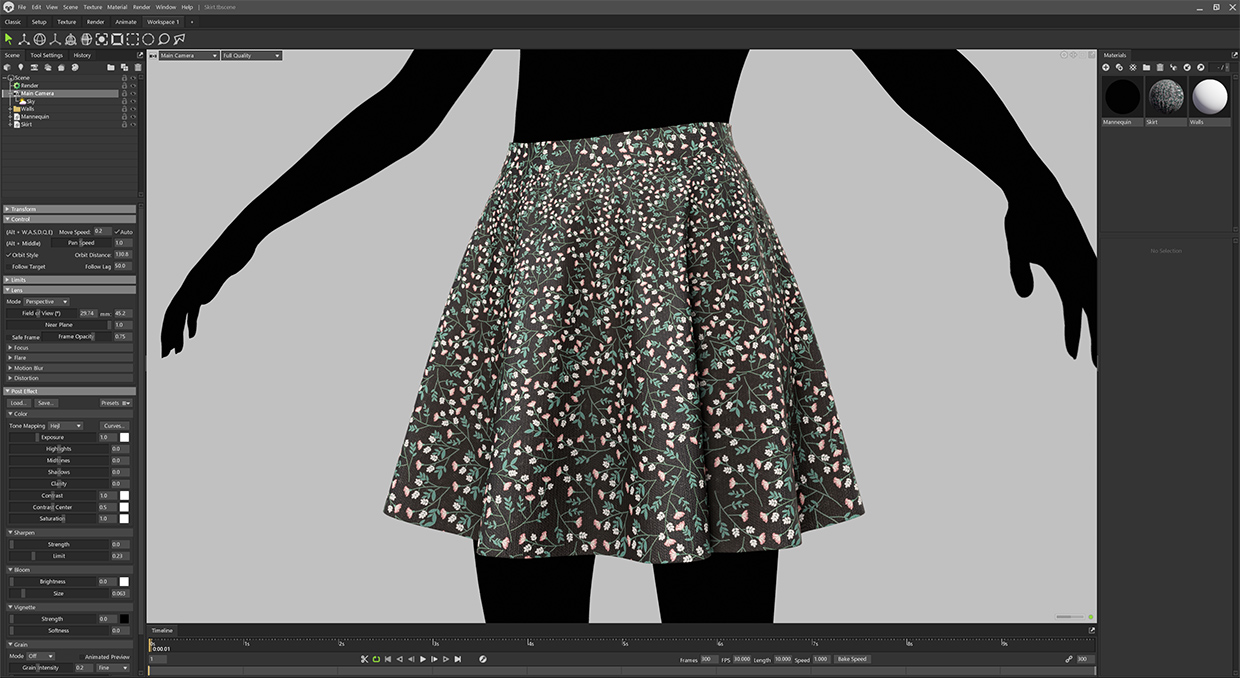
Task: Open the Material menu
Action: [117, 7]
